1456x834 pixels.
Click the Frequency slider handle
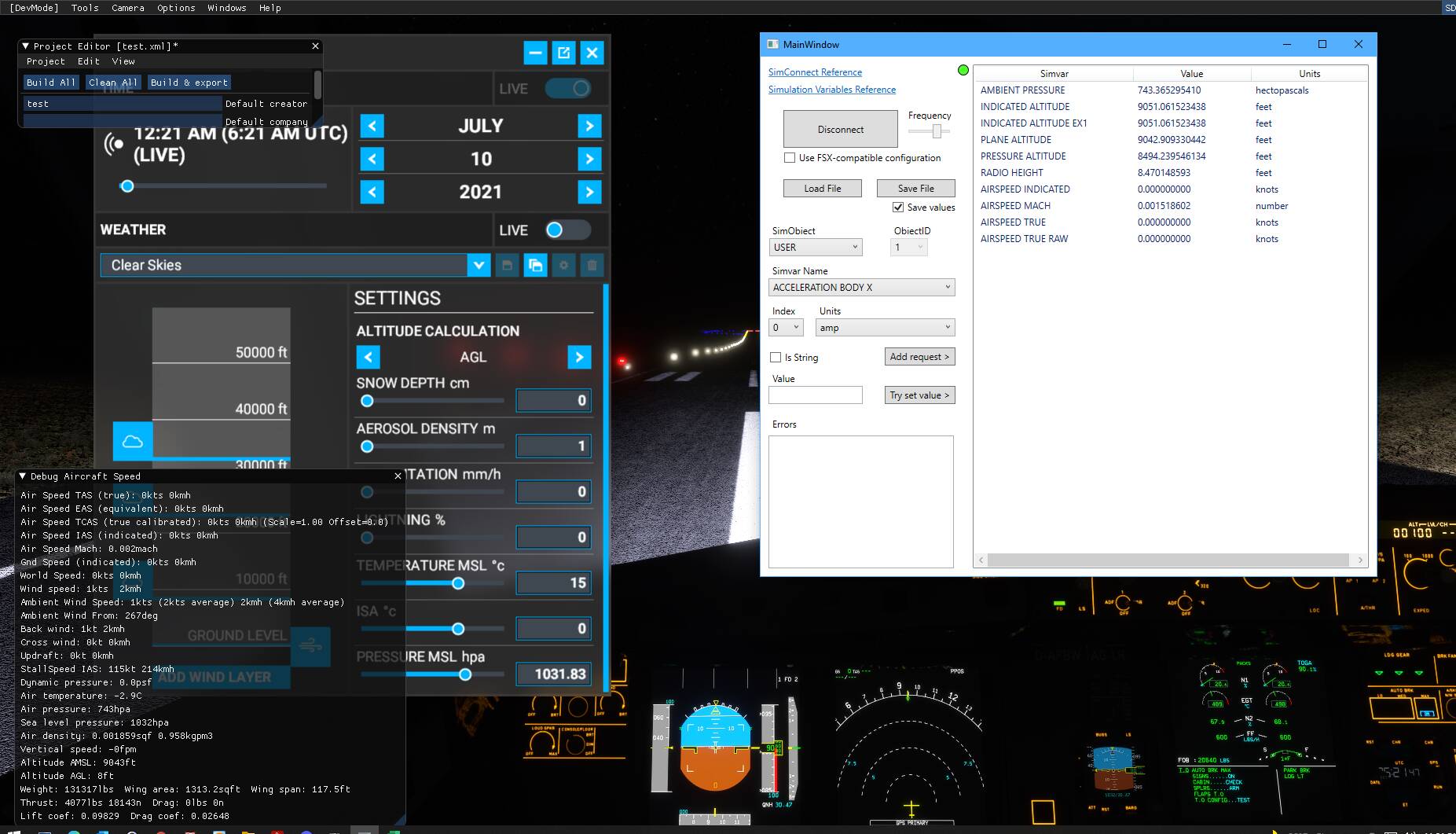[937, 131]
